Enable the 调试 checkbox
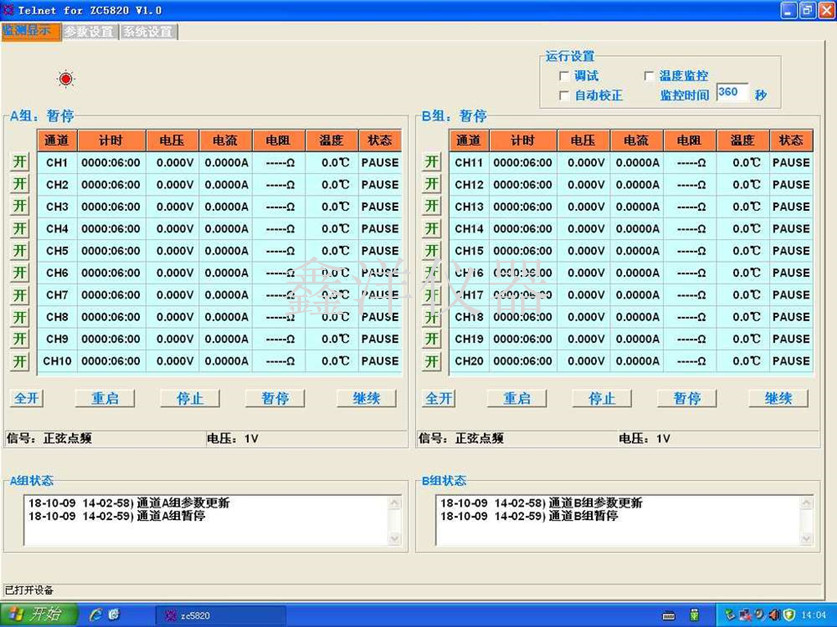This screenshot has width=837, height=627. click(x=564, y=76)
